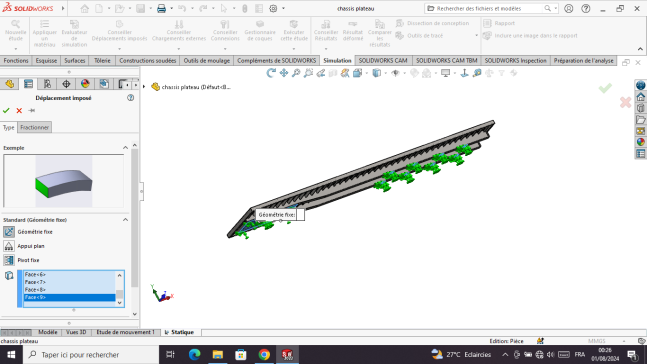Open the display style cube dropdown
Screen dimensions: 647x364
(x=377, y=73)
